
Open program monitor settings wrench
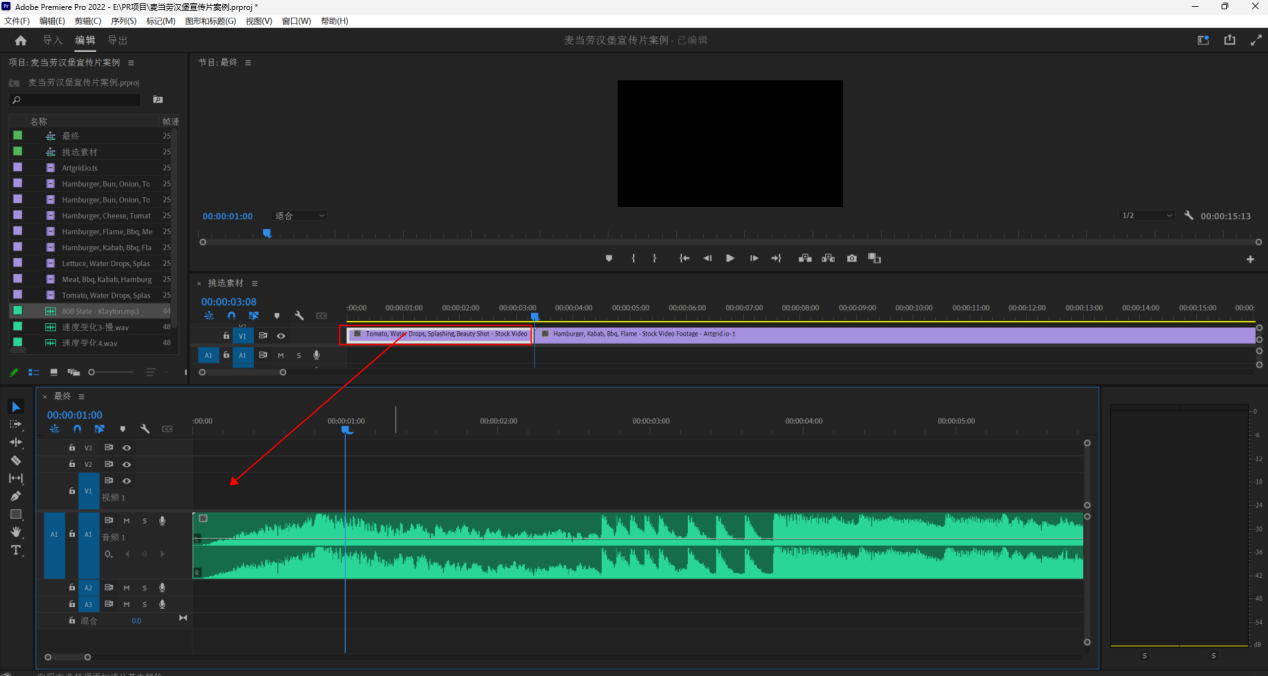[1189, 216]
